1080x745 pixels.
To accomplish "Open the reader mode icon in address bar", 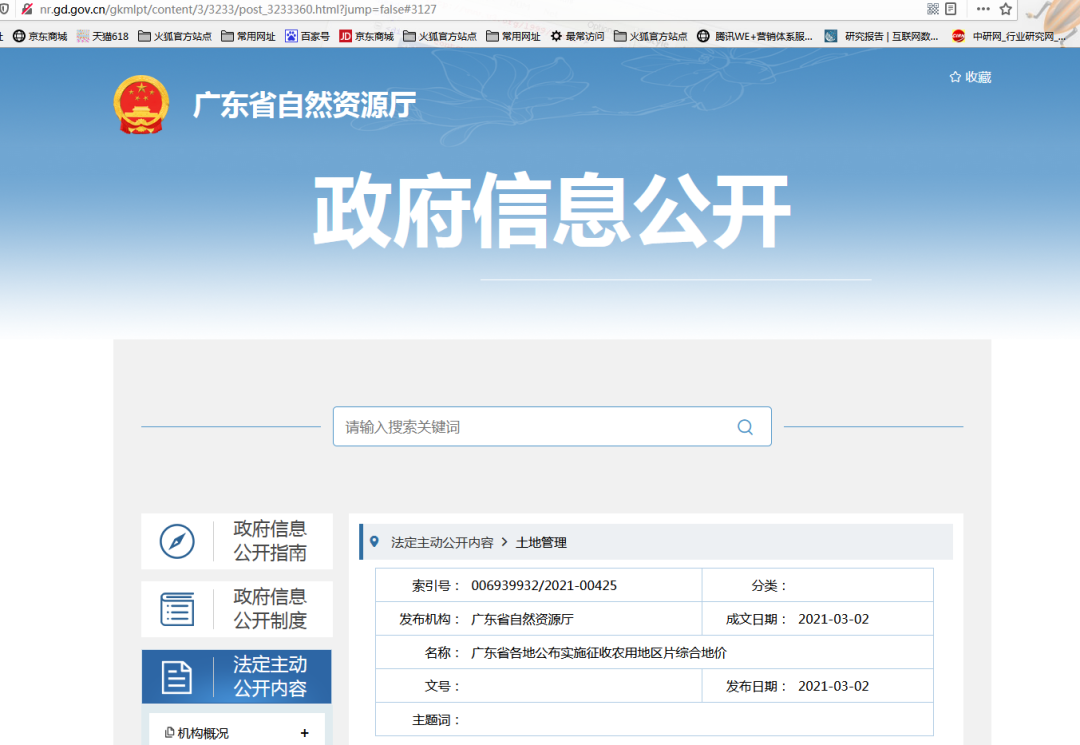I will click(x=951, y=9).
